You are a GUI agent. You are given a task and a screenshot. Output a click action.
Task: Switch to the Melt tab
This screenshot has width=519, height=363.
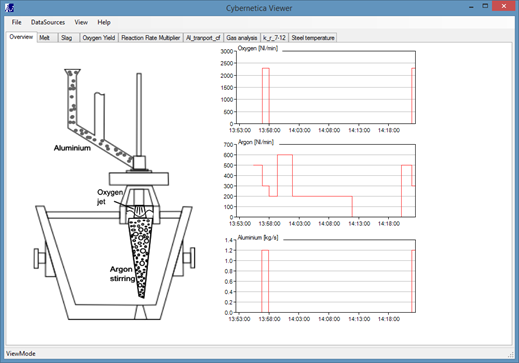pos(47,38)
